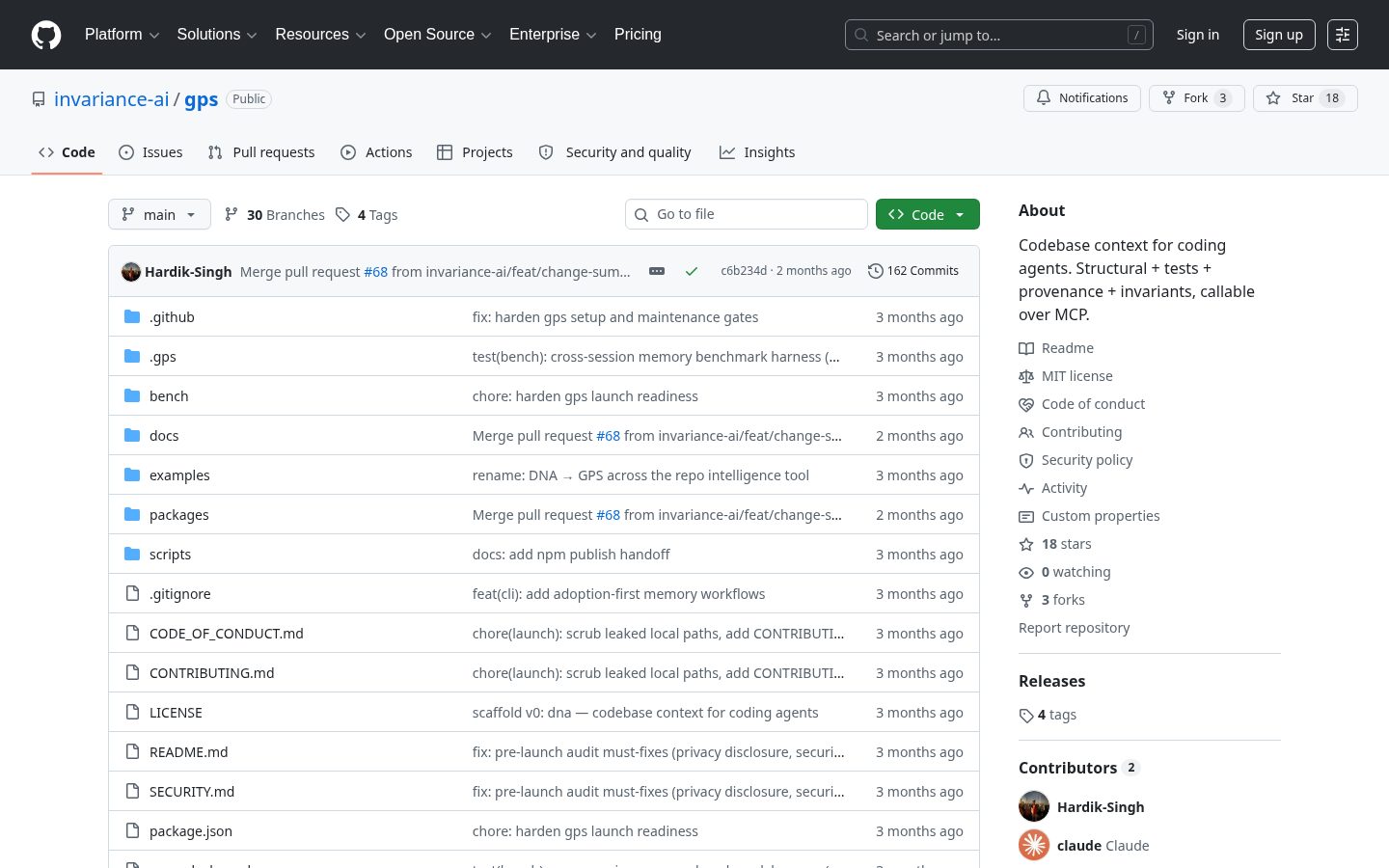
Task: Switch to the Issues tab
Action: click(150, 152)
